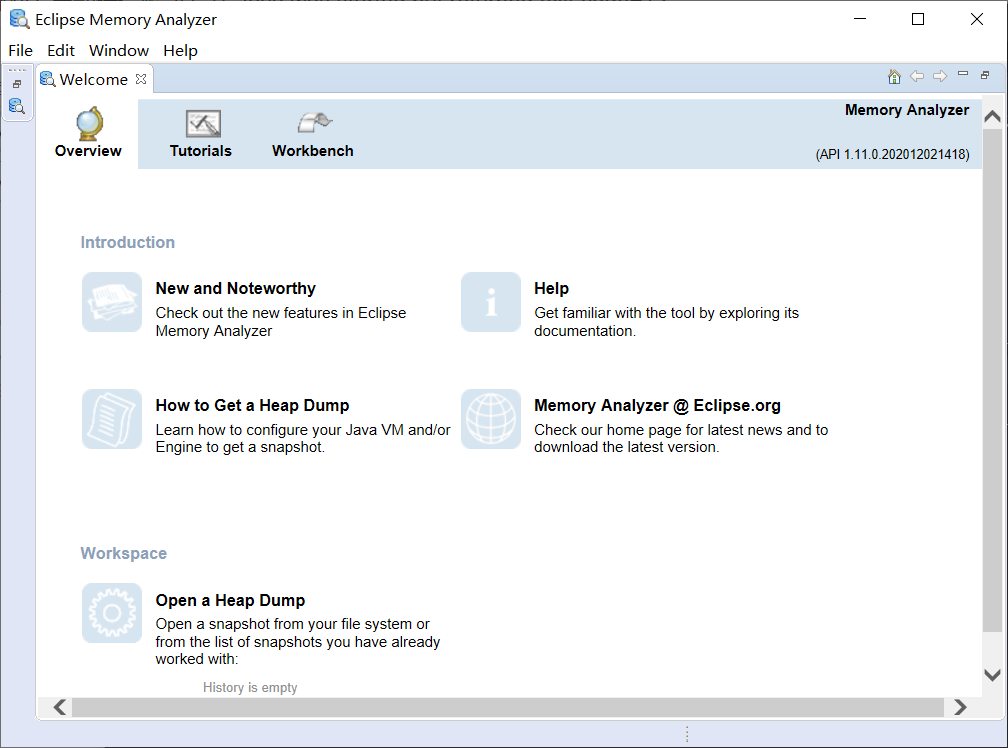Click vertical scrollbar up arrow

(993, 116)
